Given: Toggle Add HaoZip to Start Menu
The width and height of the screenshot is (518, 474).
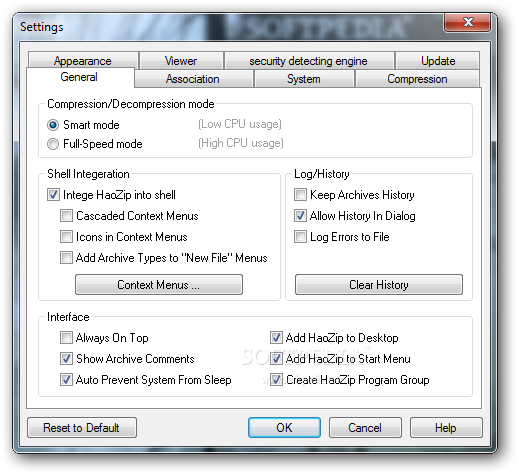Looking at the screenshot, I should click(276, 359).
